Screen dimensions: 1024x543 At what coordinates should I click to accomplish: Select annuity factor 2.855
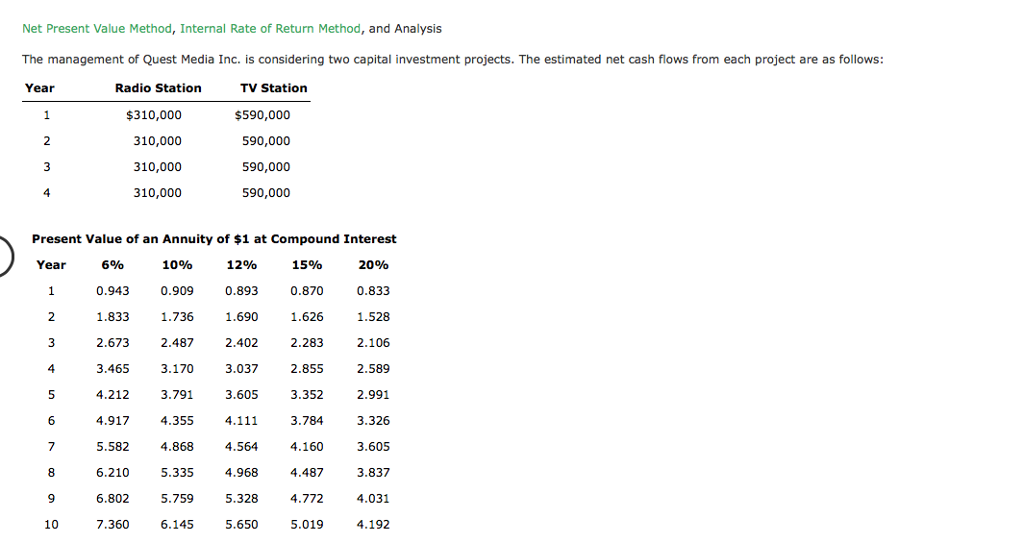point(307,369)
